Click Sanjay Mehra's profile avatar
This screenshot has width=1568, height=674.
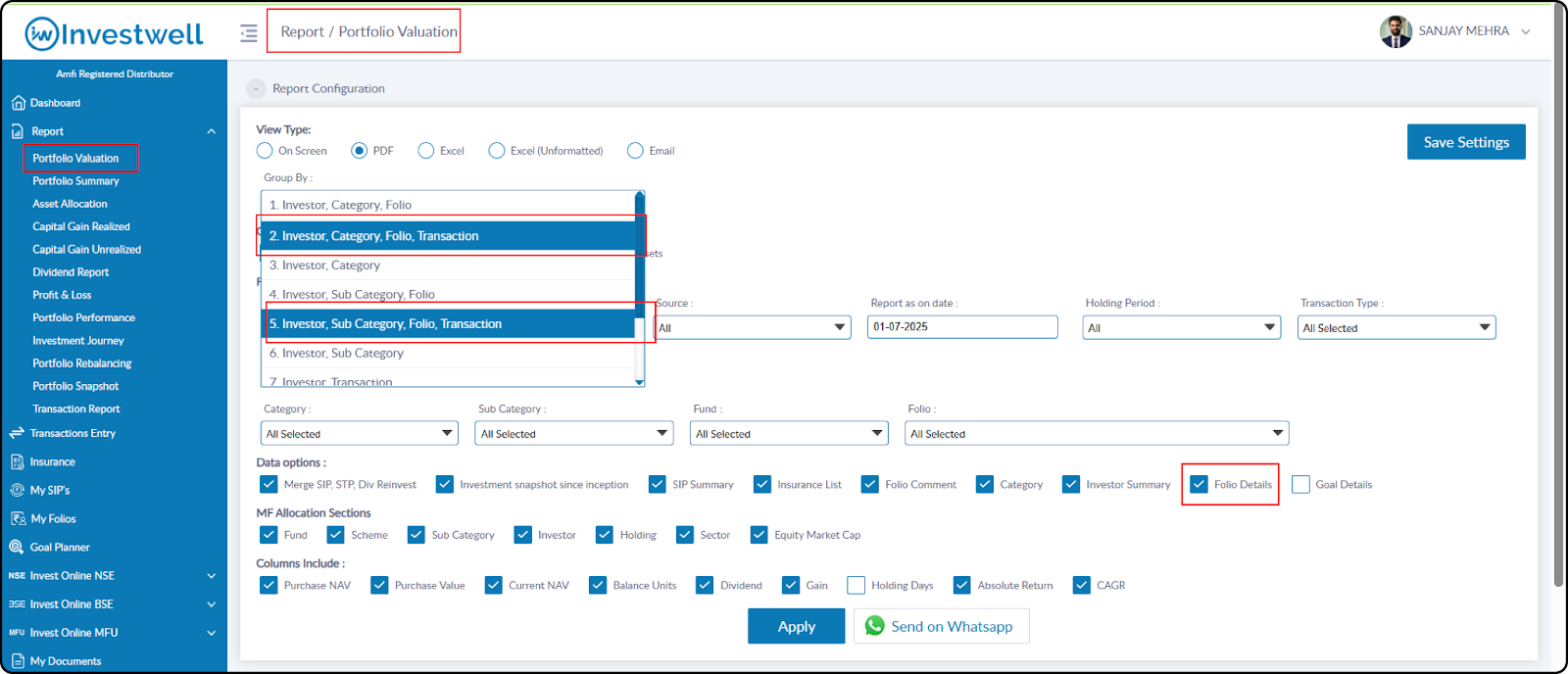coord(1396,31)
